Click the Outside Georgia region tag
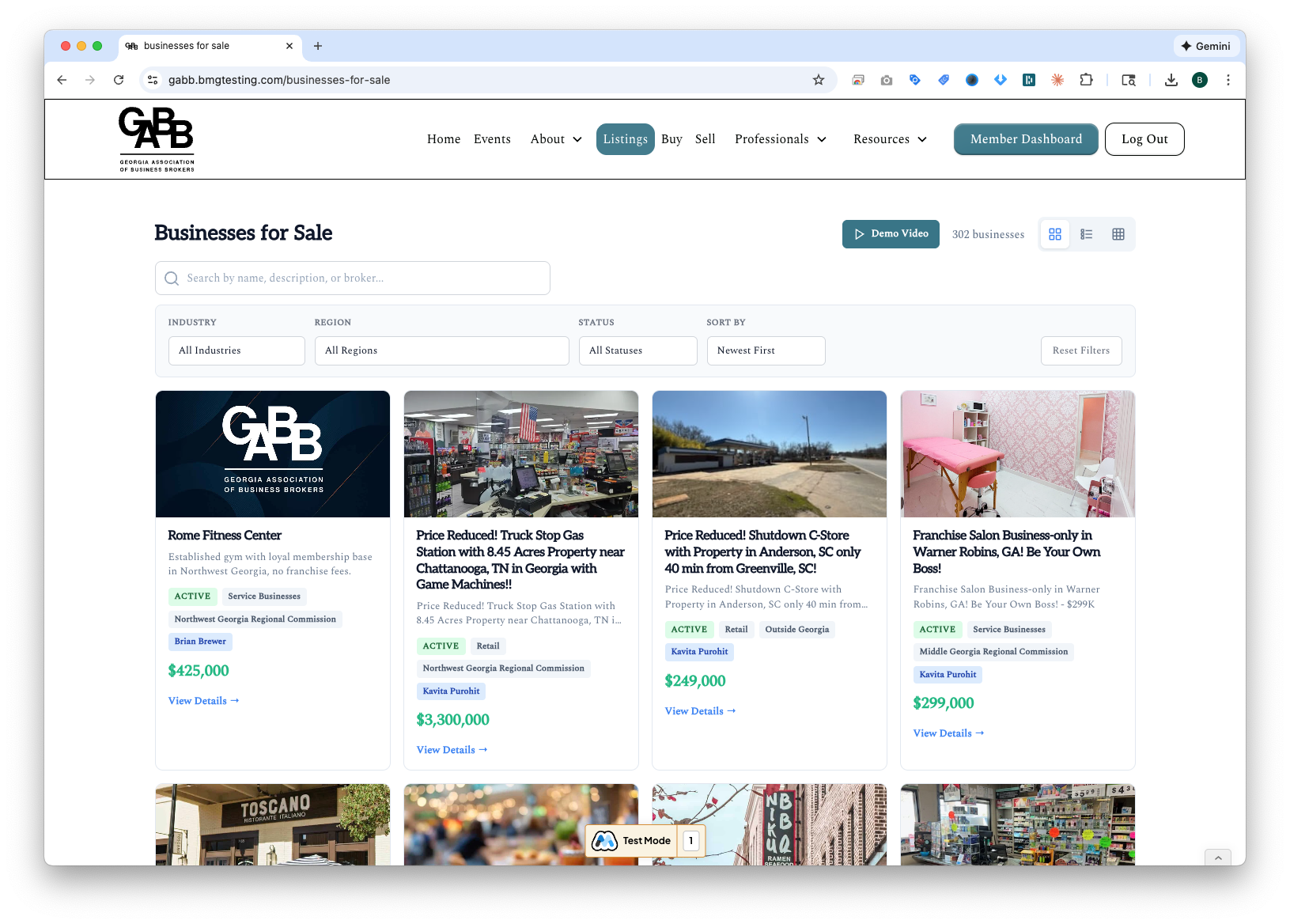This screenshot has height=924, width=1290. pos(797,630)
